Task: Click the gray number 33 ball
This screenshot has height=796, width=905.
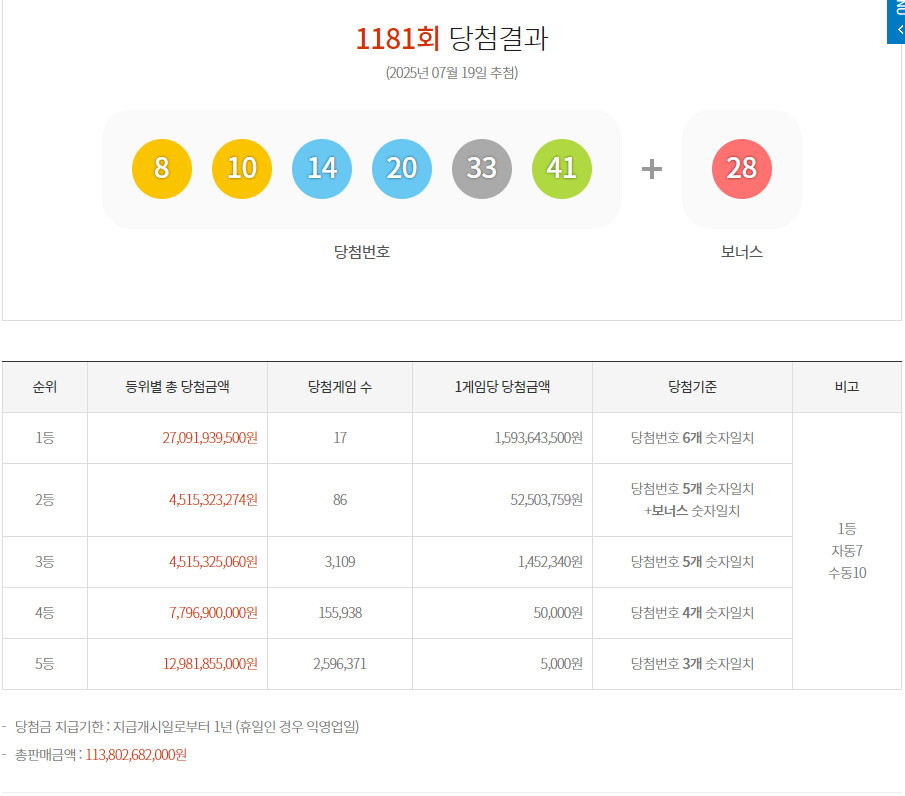Action: [482, 169]
